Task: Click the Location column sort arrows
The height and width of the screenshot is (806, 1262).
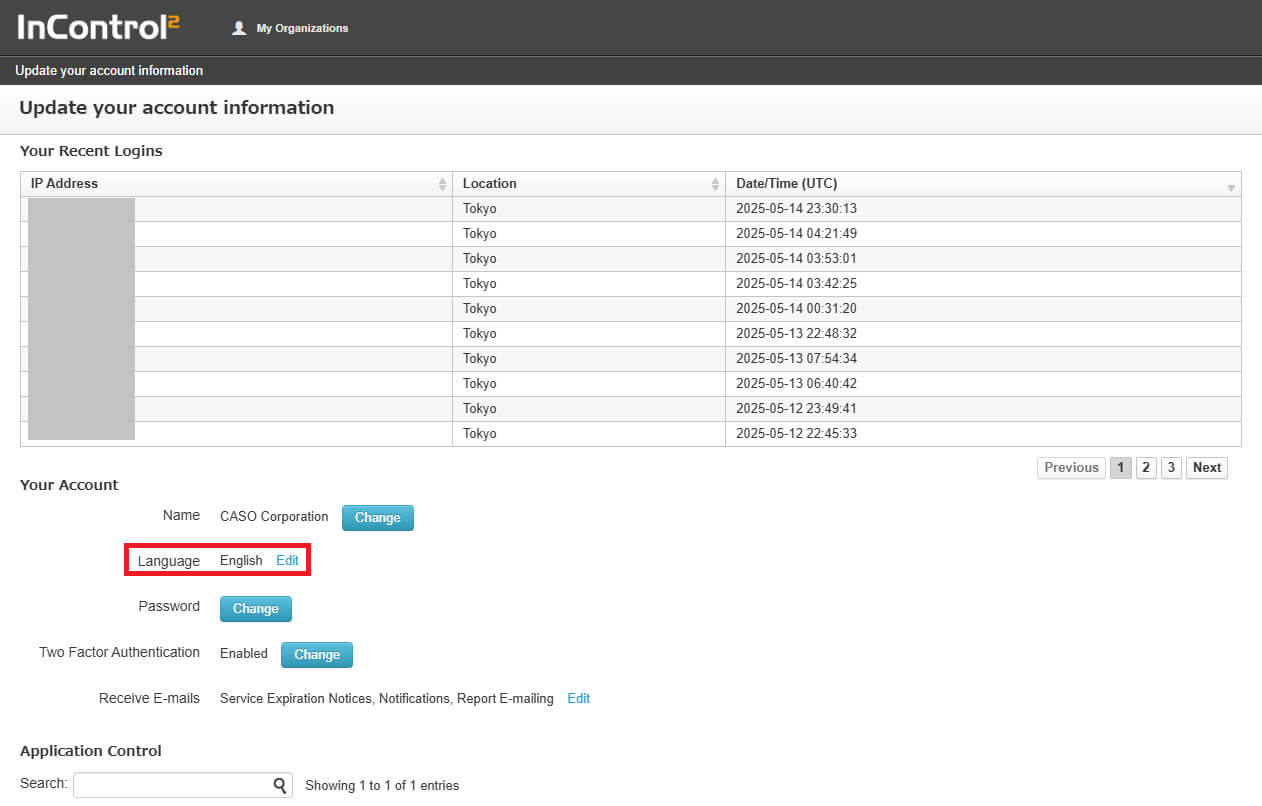Action: (x=715, y=184)
